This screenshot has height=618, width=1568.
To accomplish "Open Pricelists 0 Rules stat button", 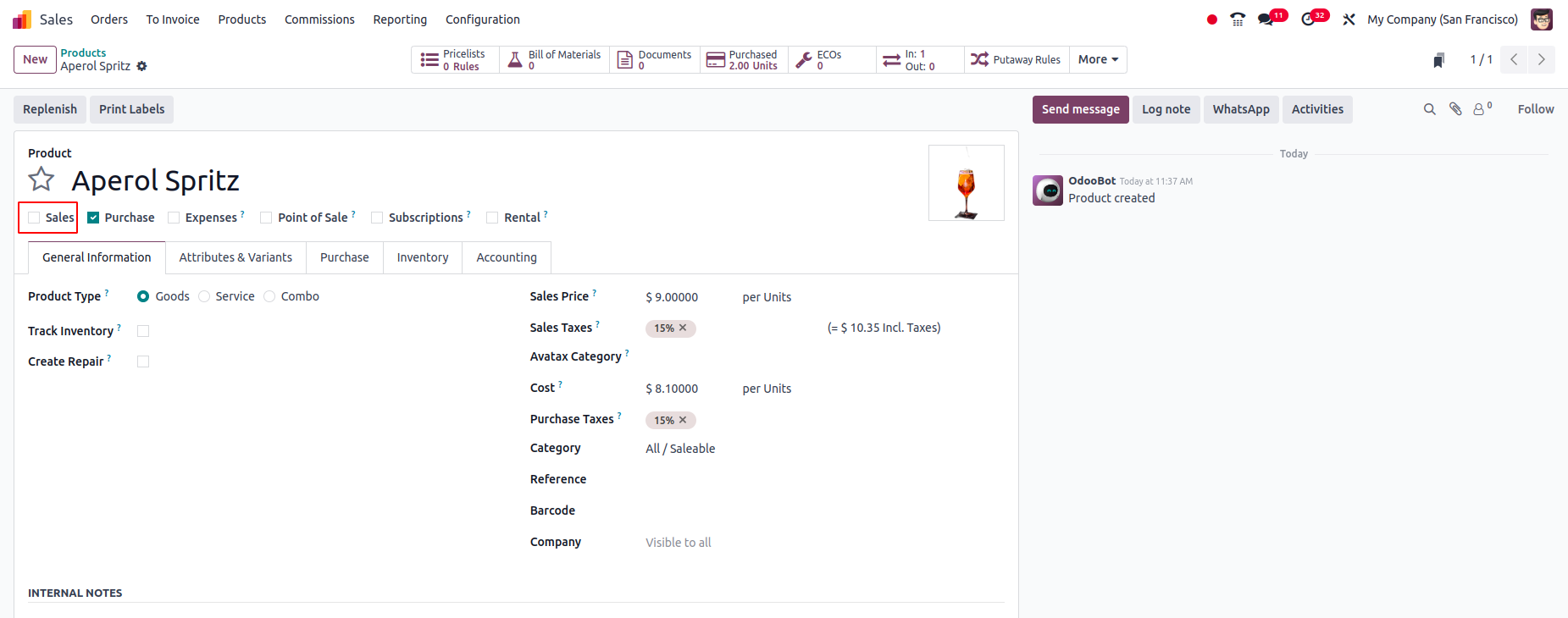I will coord(455,60).
